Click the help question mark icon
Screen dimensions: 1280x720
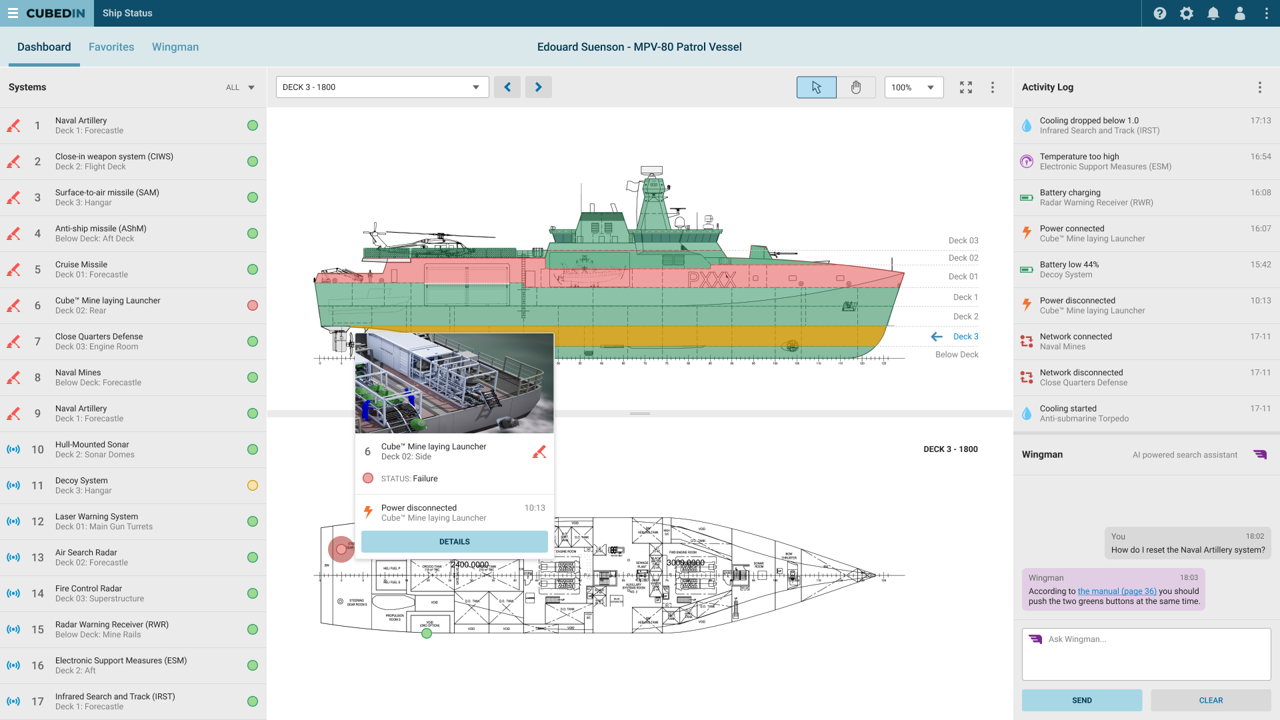pyautogui.click(x=1159, y=13)
